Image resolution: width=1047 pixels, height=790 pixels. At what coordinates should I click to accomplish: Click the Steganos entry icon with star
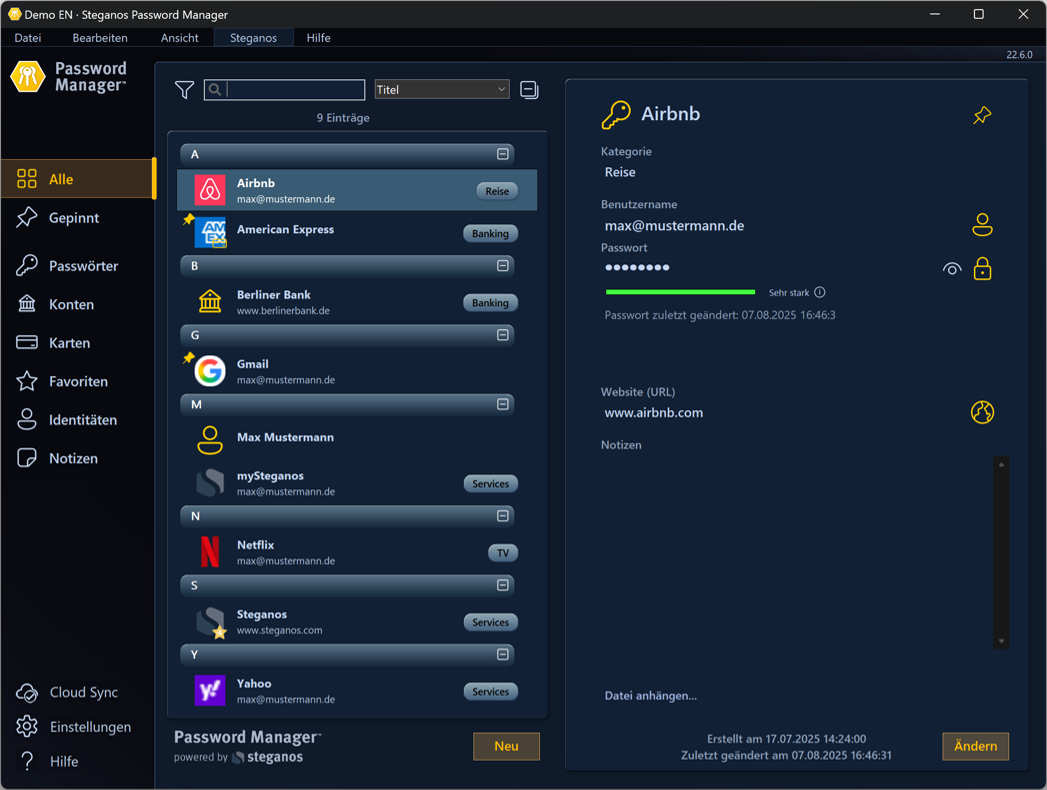pyautogui.click(x=211, y=622)
